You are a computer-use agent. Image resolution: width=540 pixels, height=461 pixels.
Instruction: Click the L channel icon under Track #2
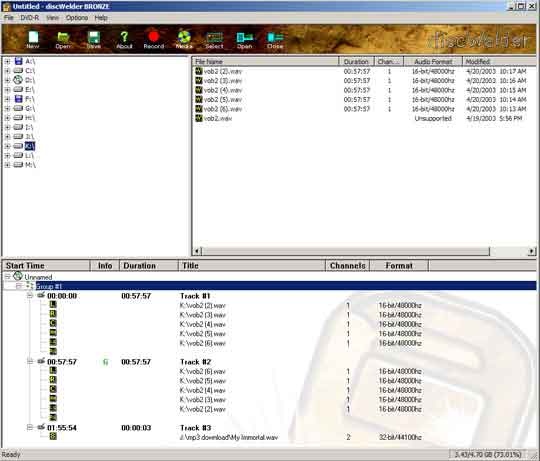[53, 370]
